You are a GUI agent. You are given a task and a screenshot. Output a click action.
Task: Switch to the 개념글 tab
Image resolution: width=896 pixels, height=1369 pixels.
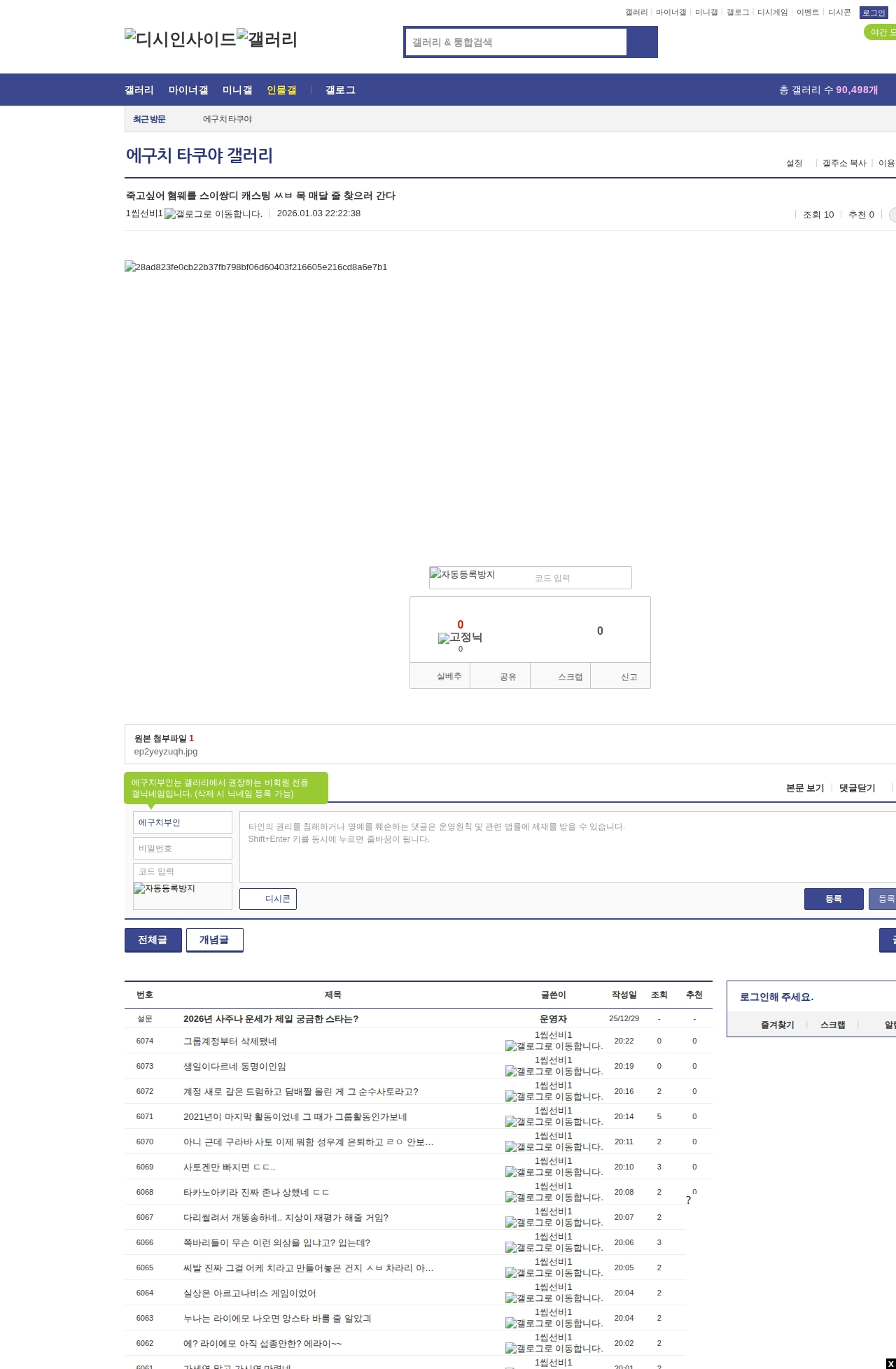point(214,940)
